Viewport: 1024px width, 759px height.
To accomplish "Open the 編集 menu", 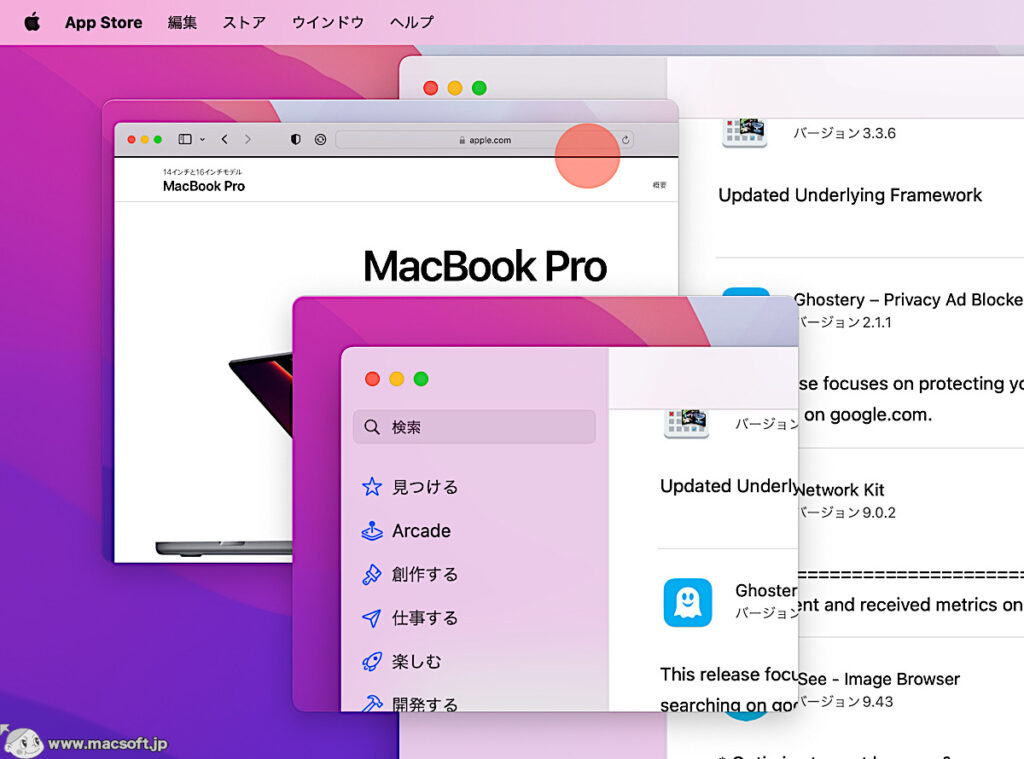I will click(182, 22).
